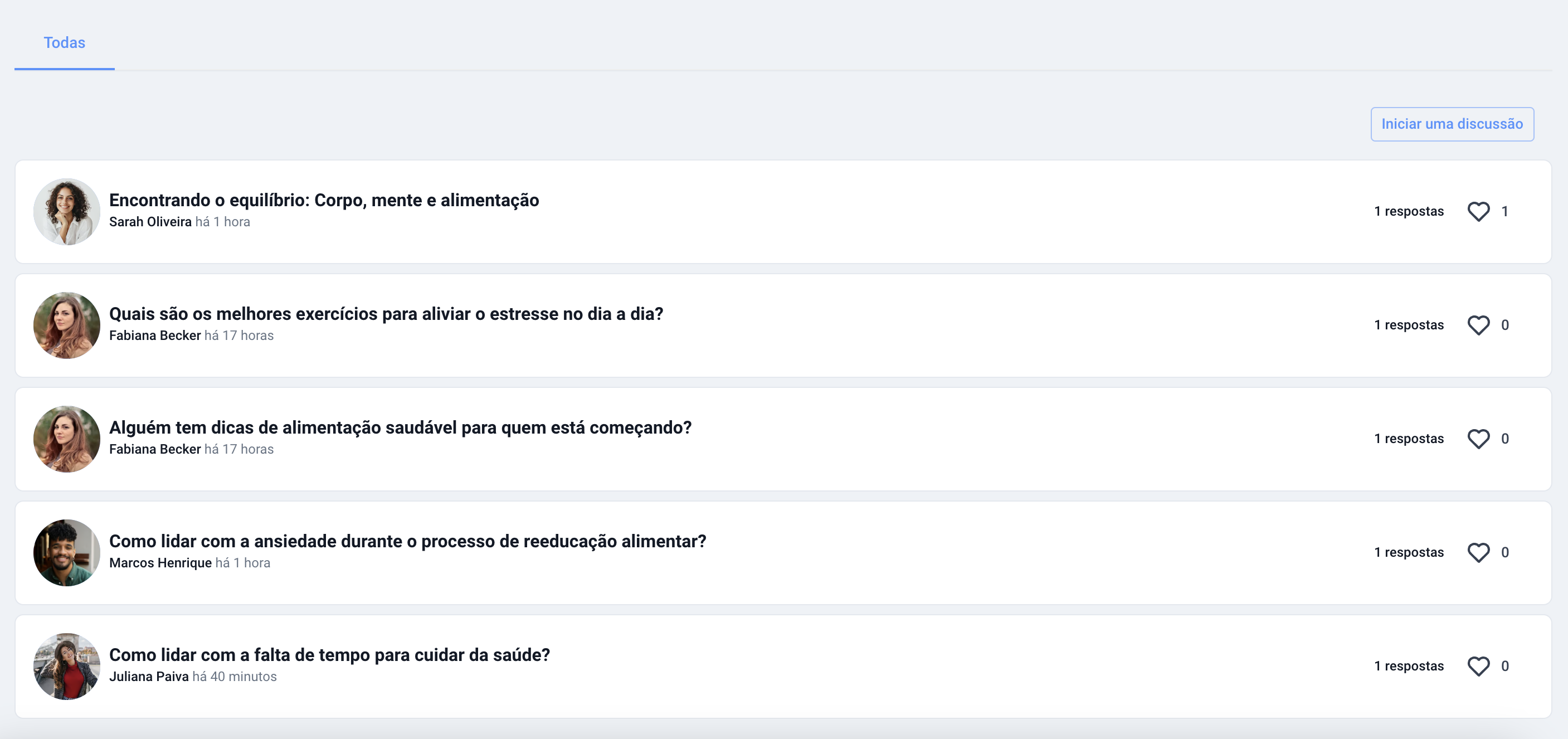Click Marcos Henrique author name
The width and height of the screenshot is (1568, 739).
[160, 563]
